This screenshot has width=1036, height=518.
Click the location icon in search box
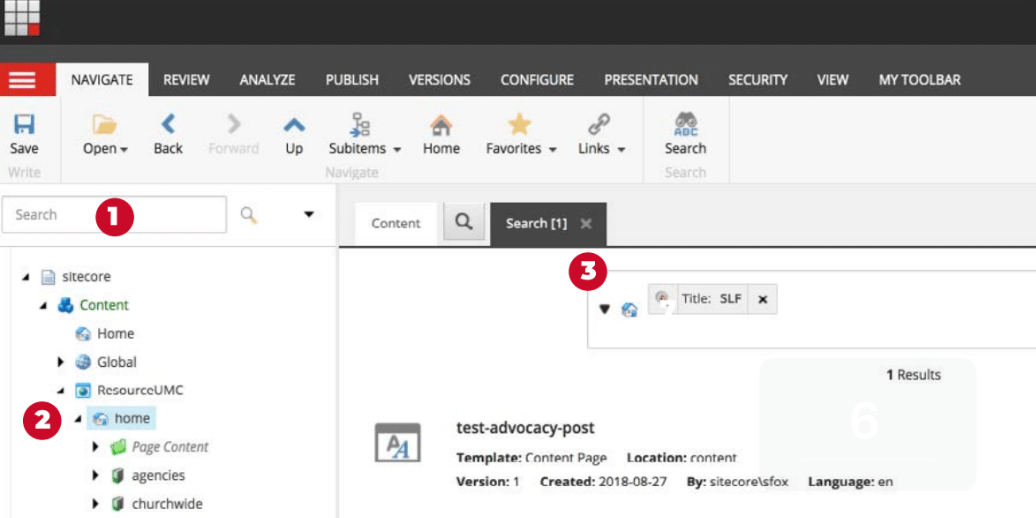pos(630,309)
